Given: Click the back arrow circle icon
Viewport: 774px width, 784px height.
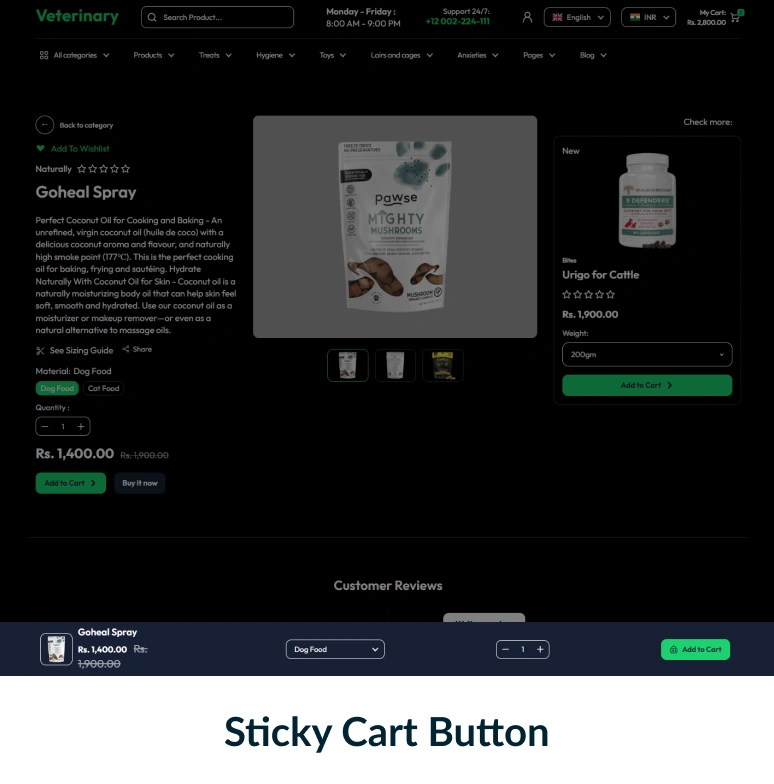Looking at the screenshot, I should tap(44, 124).
